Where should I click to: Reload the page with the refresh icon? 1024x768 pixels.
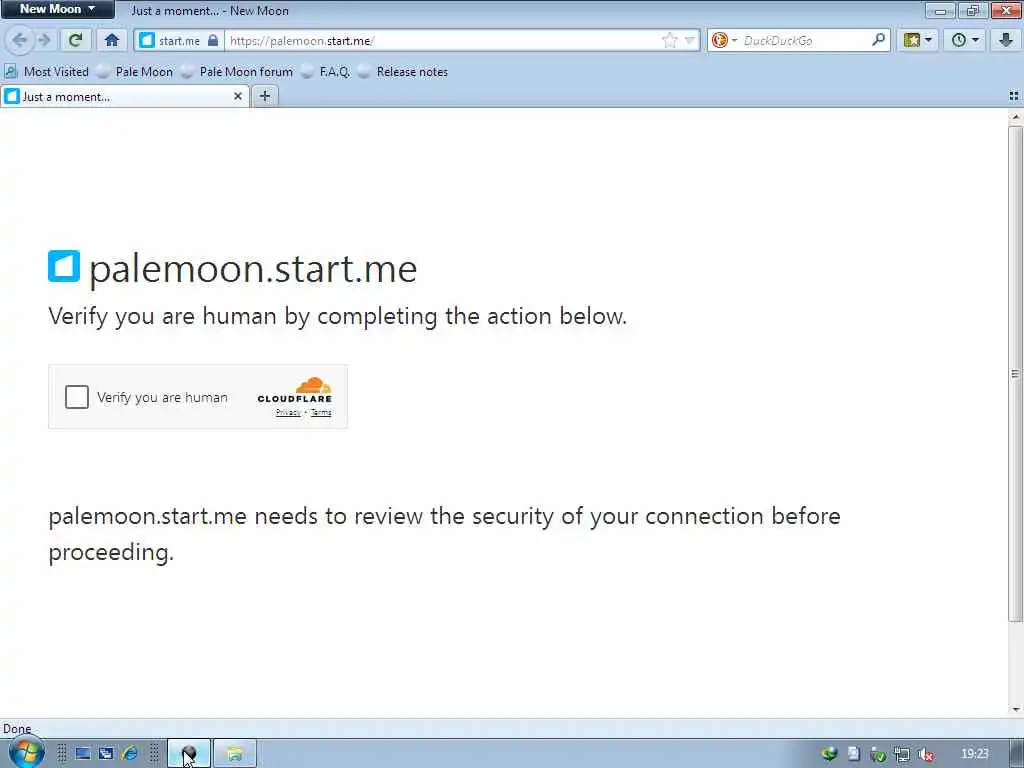point(75,40)
